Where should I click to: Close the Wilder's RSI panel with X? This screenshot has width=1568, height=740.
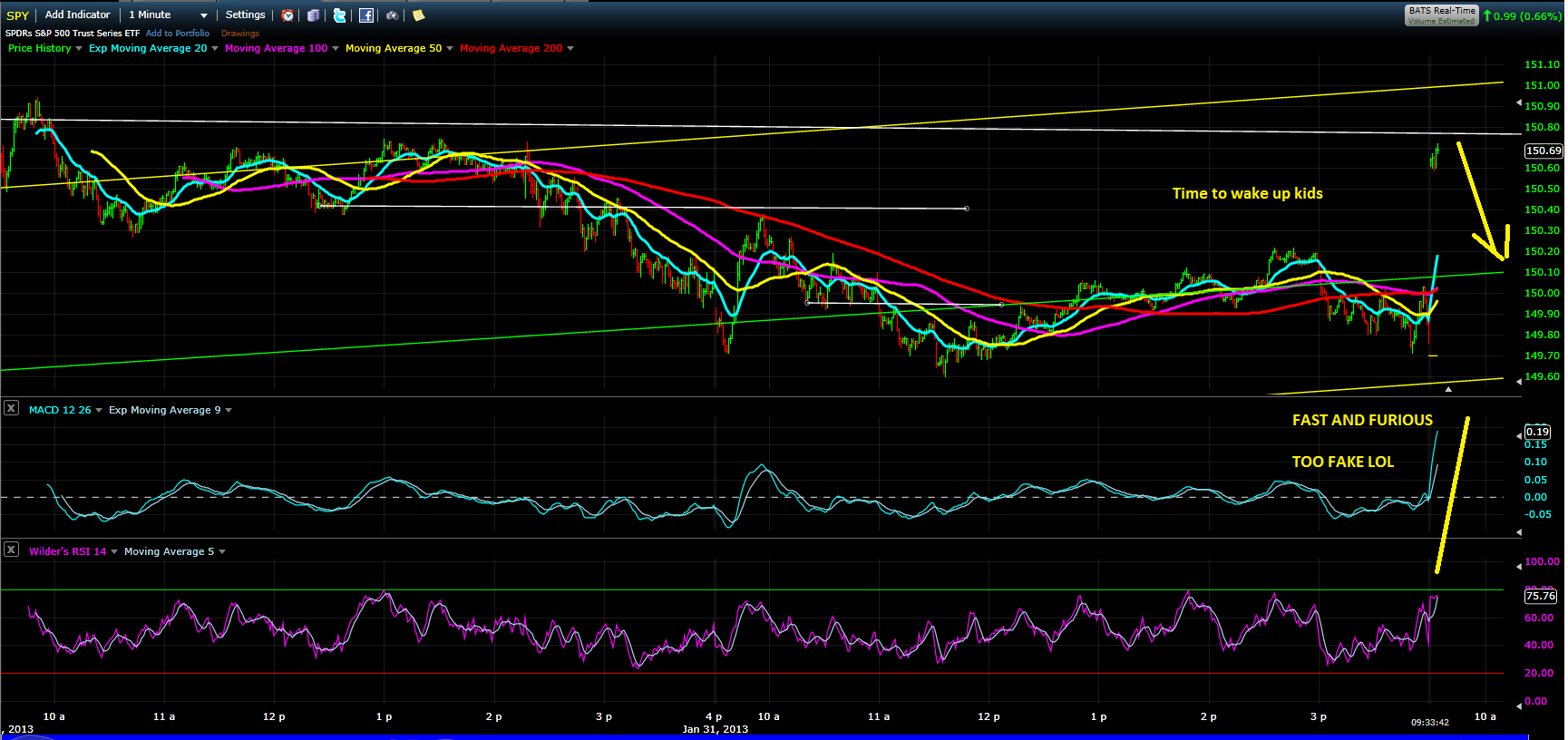[11, 550]
